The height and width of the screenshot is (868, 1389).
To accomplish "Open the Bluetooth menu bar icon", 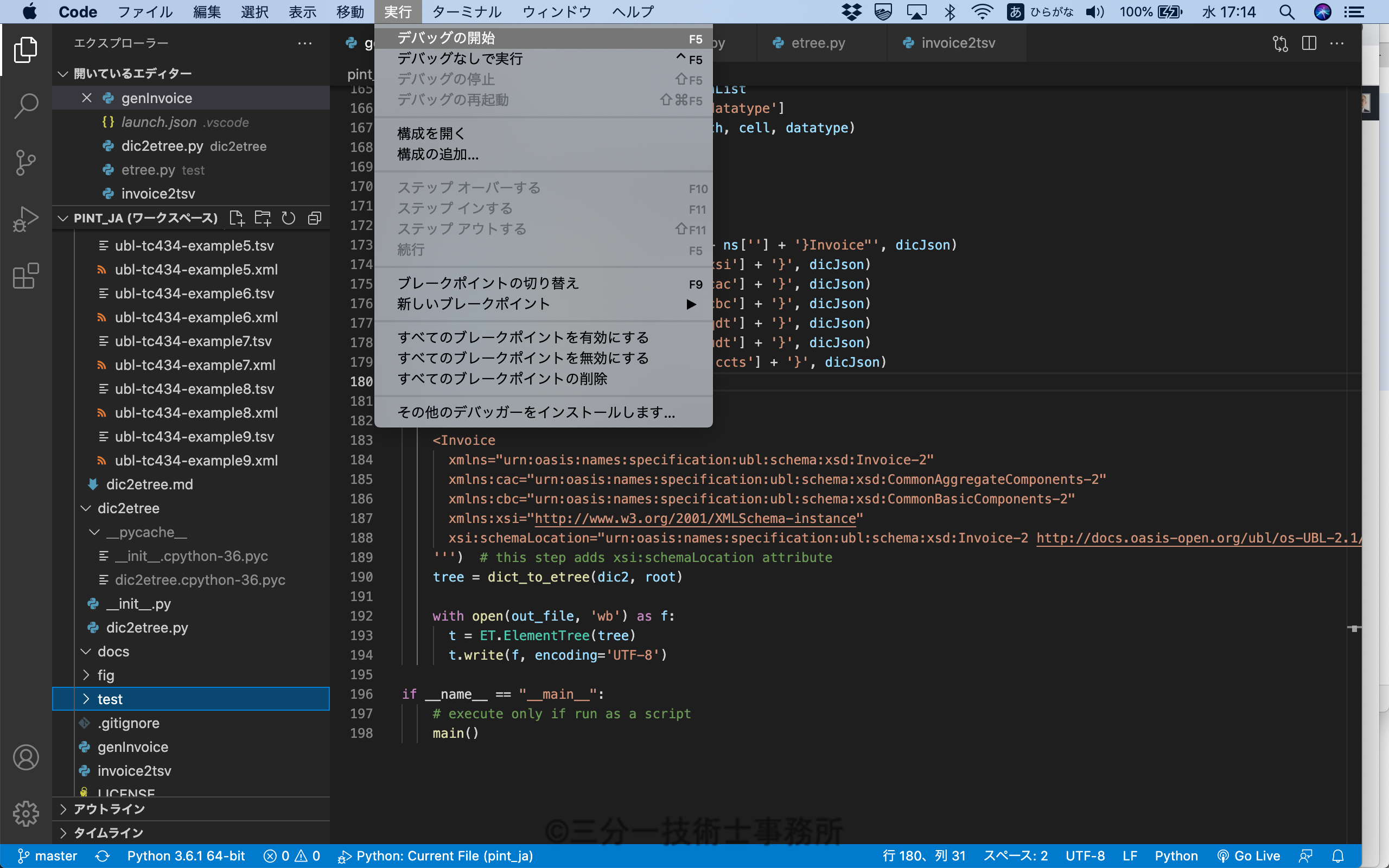I will coord(950,11).
